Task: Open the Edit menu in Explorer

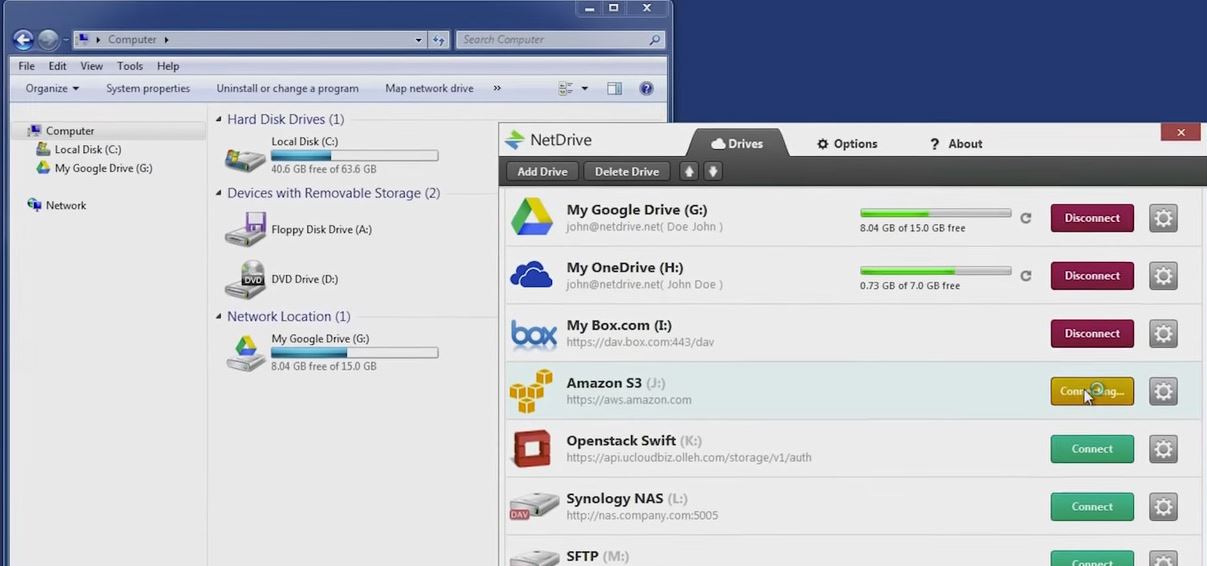Action: (x=57, y=66)
